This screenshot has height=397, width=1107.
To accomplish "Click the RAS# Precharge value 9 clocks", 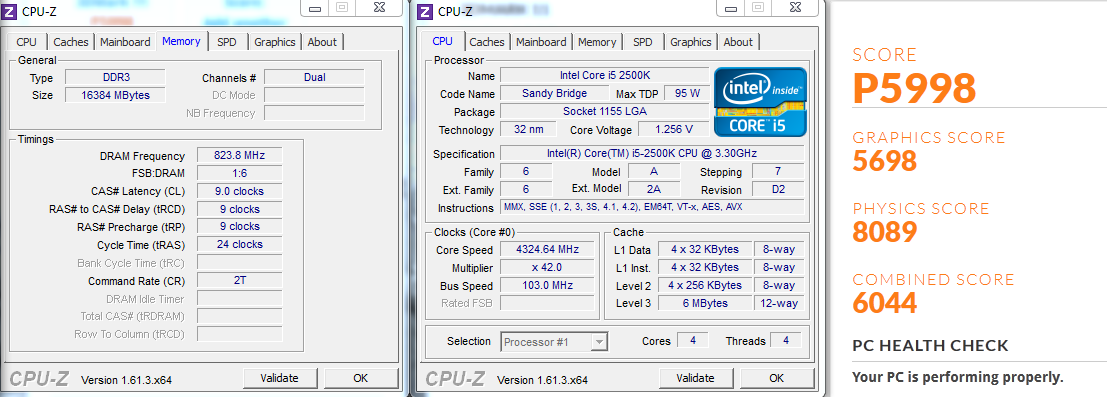I will click(239, 227).
